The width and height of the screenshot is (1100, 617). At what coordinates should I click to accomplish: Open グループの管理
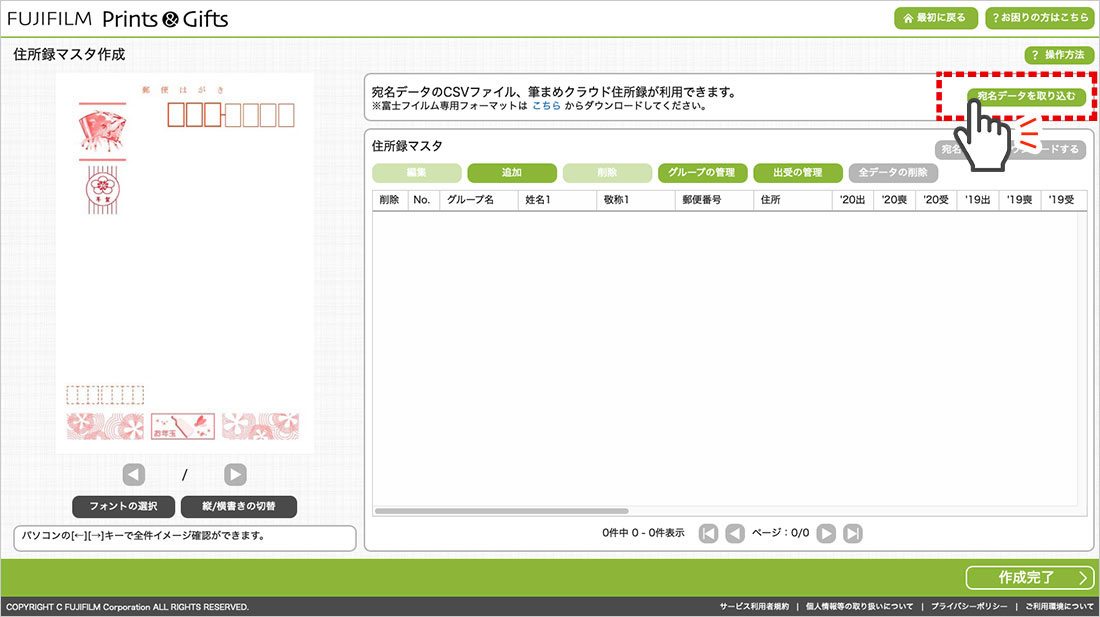701,173
